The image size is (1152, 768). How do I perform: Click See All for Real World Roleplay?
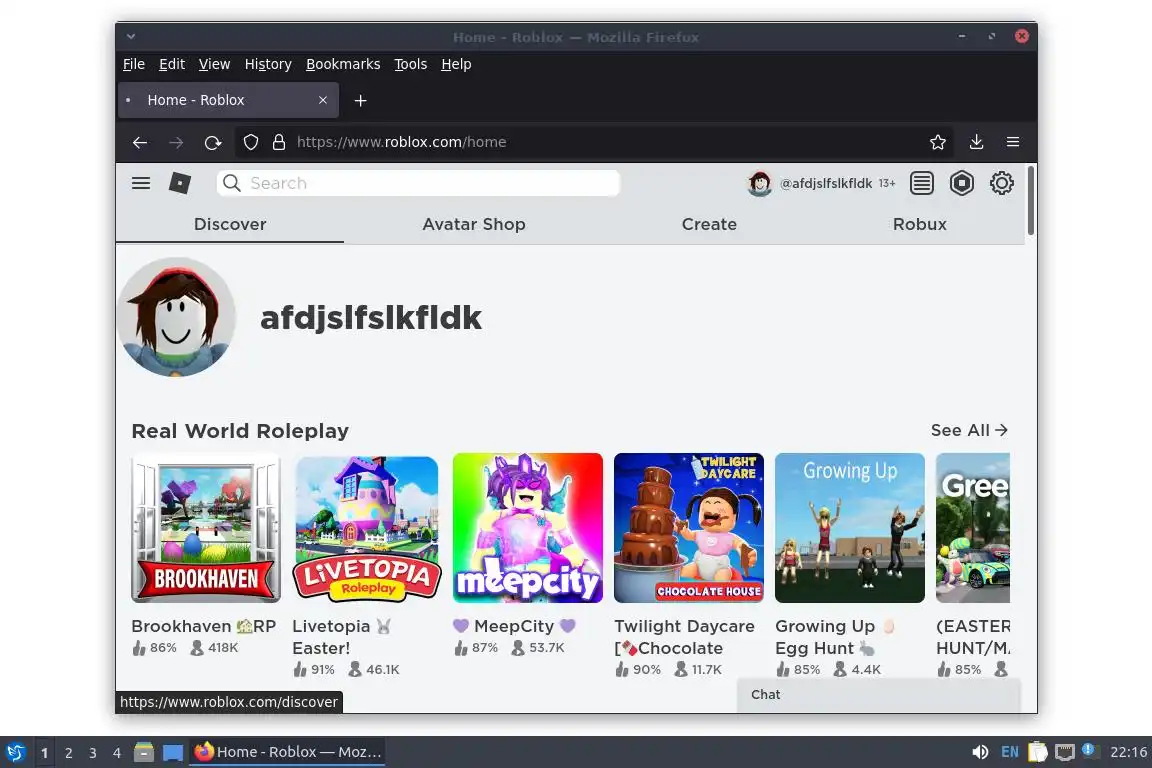969,430
